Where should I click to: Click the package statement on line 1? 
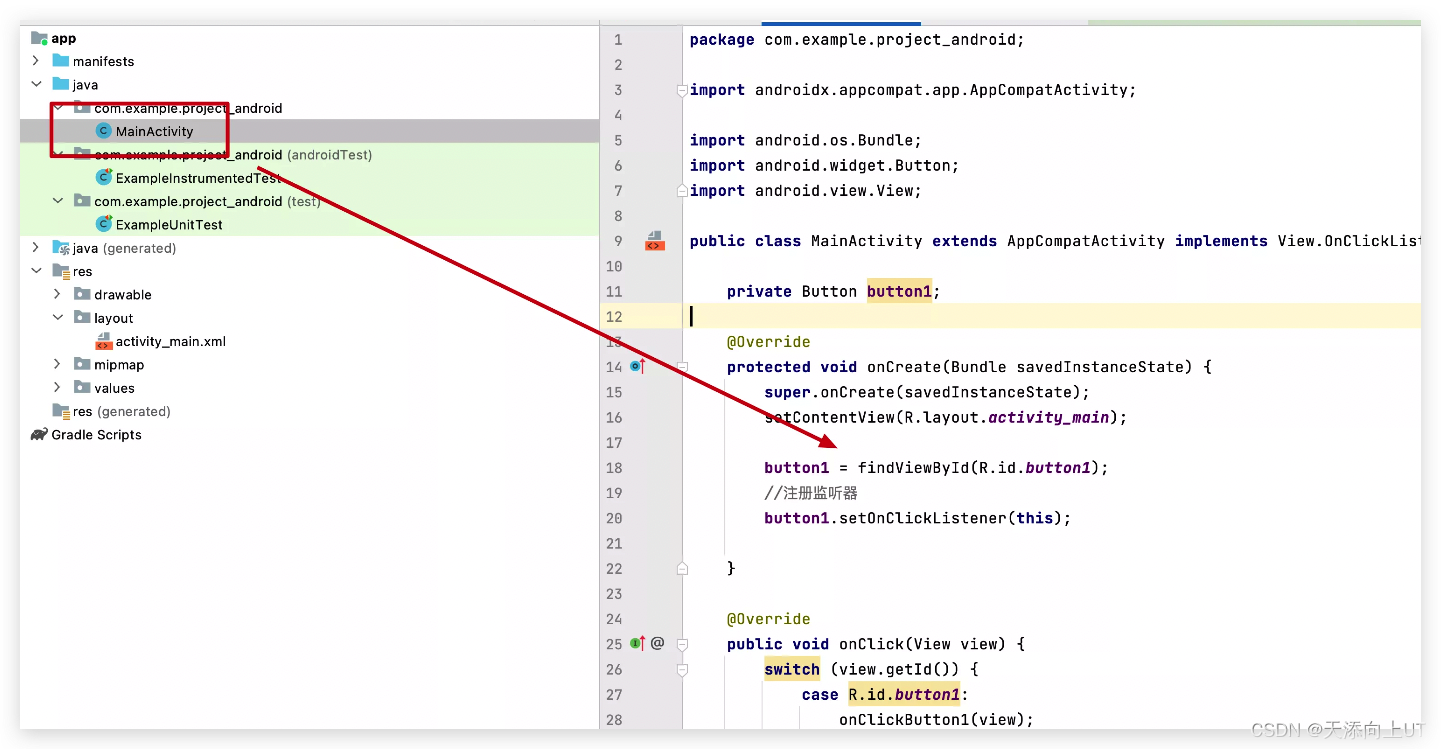[857, 40]
